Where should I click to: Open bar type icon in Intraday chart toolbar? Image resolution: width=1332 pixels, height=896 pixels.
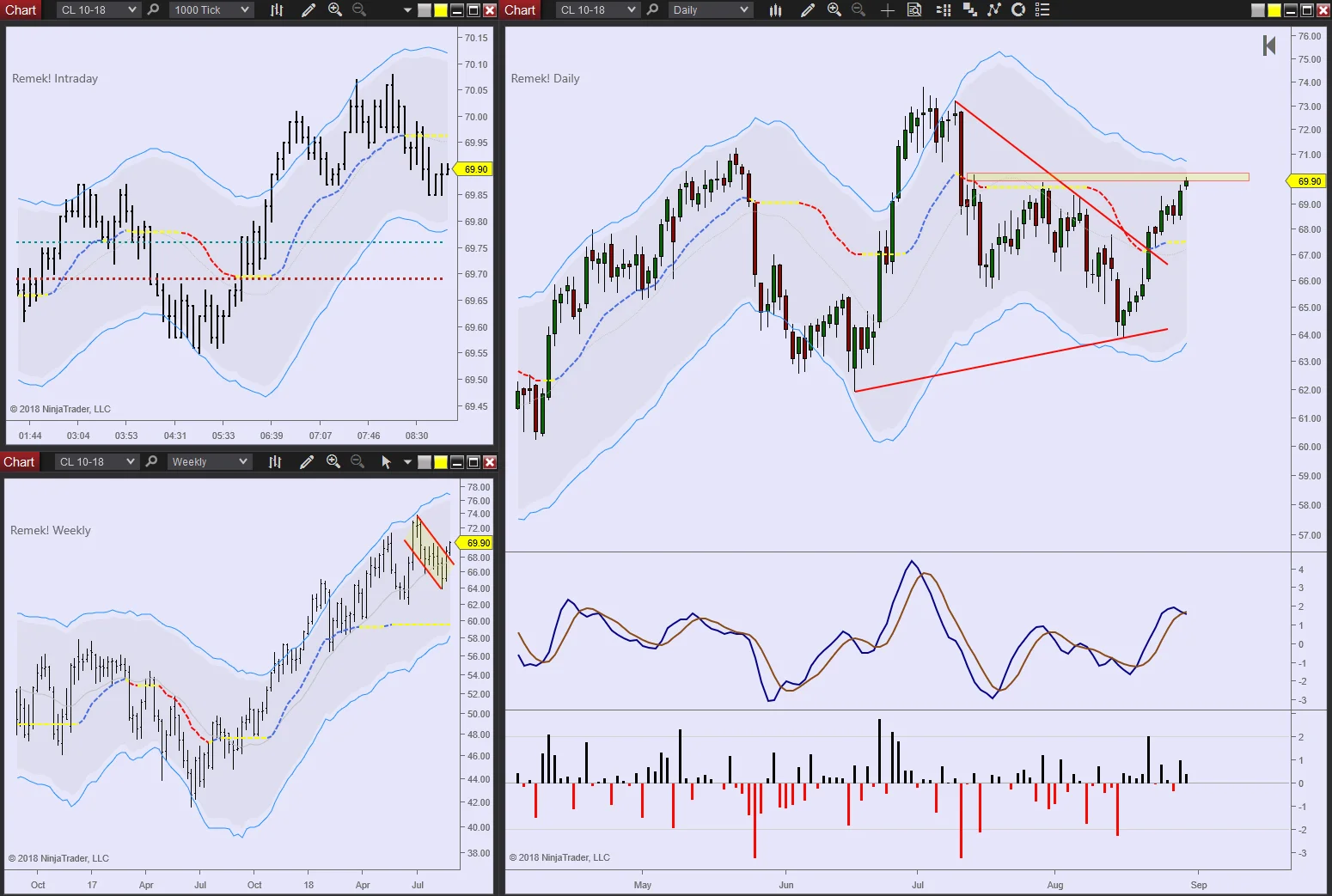coord(277,10)
